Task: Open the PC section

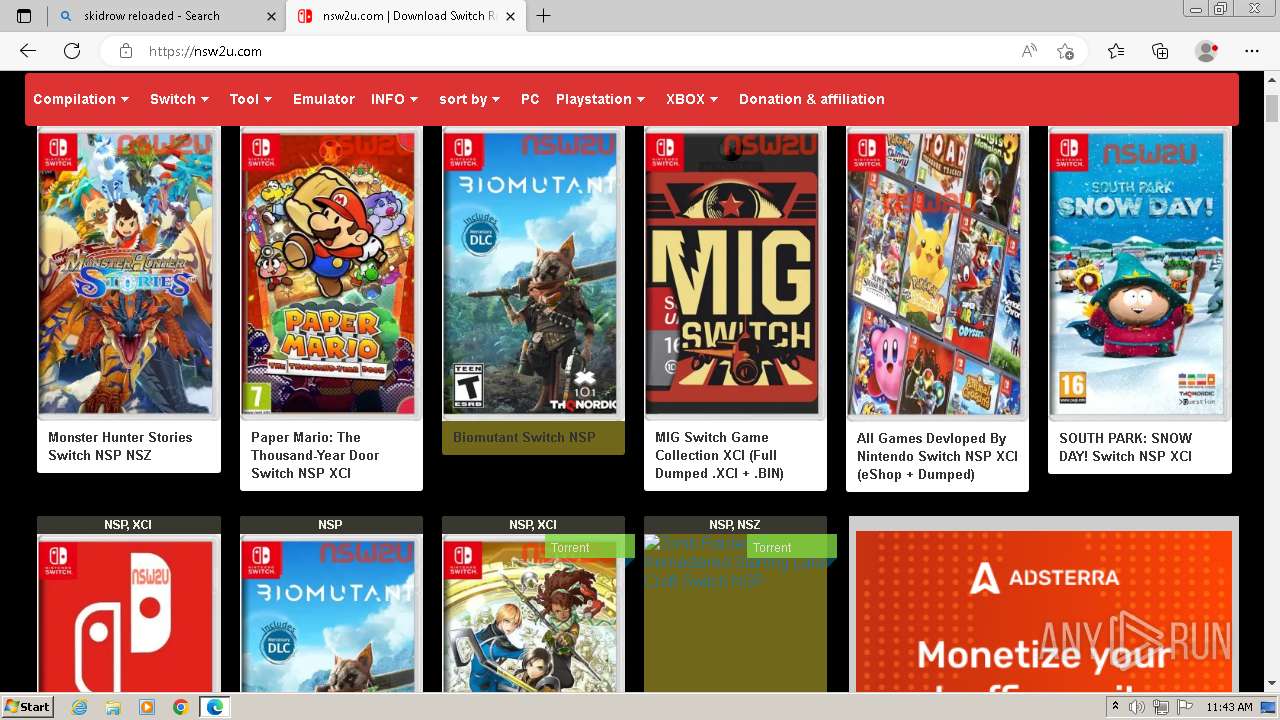Action: (530, 99)
